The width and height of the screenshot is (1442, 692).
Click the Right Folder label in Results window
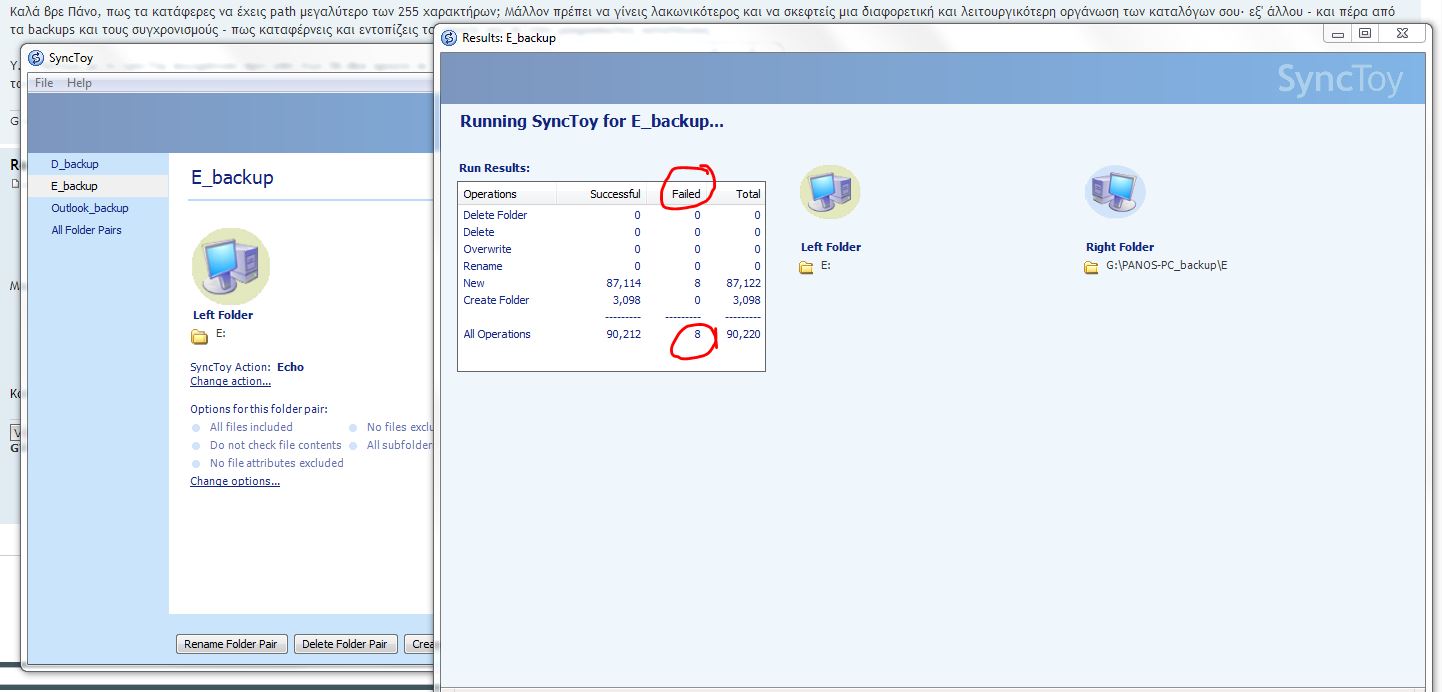(1120, 247)
